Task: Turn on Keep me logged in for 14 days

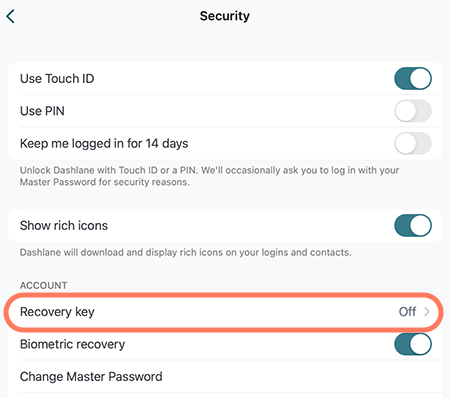Action: pos(413,143)
